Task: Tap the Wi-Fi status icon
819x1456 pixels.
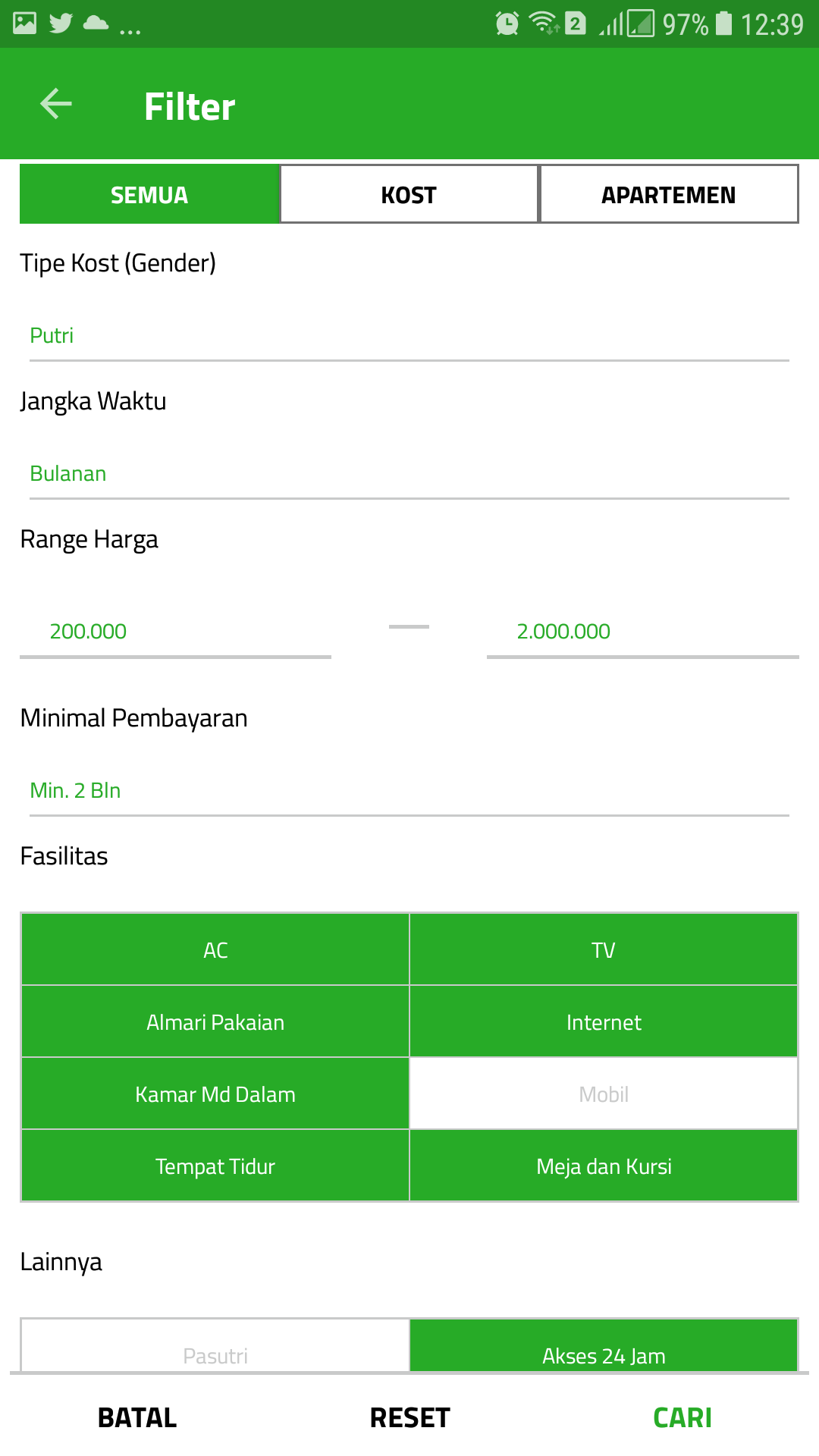Action: [544, 24]
